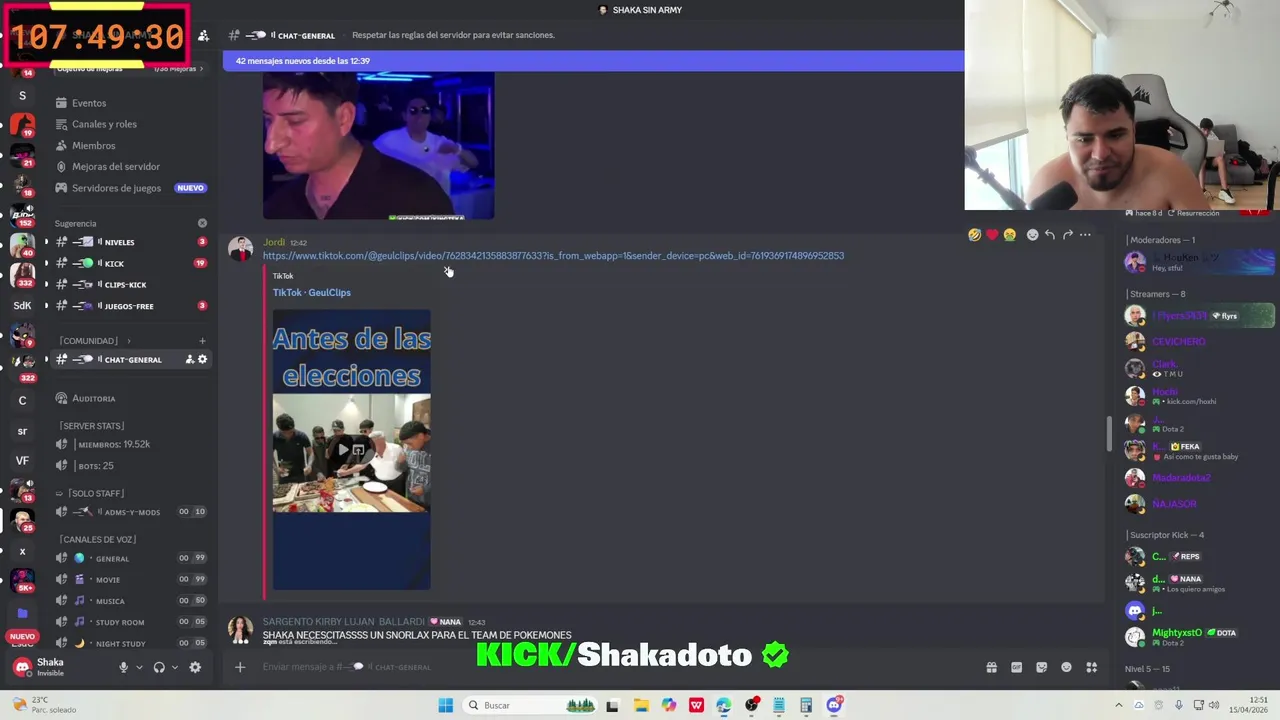The height and width of the screenshot is (720, 1280).
Task: Open add reaction picker on message
Action: pyautogui.click(x=1032, y=235)
